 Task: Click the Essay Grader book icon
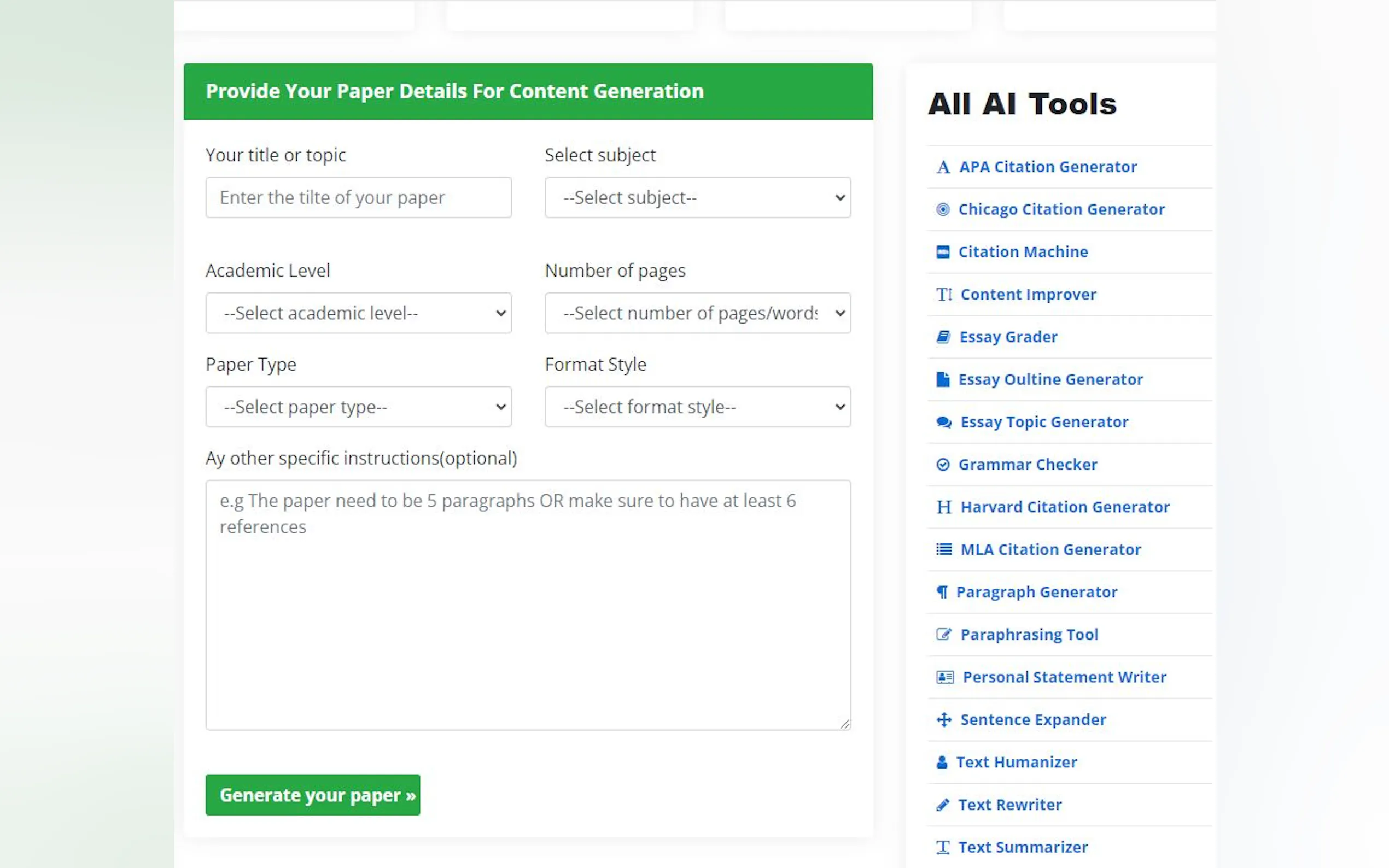coord(943,337)
